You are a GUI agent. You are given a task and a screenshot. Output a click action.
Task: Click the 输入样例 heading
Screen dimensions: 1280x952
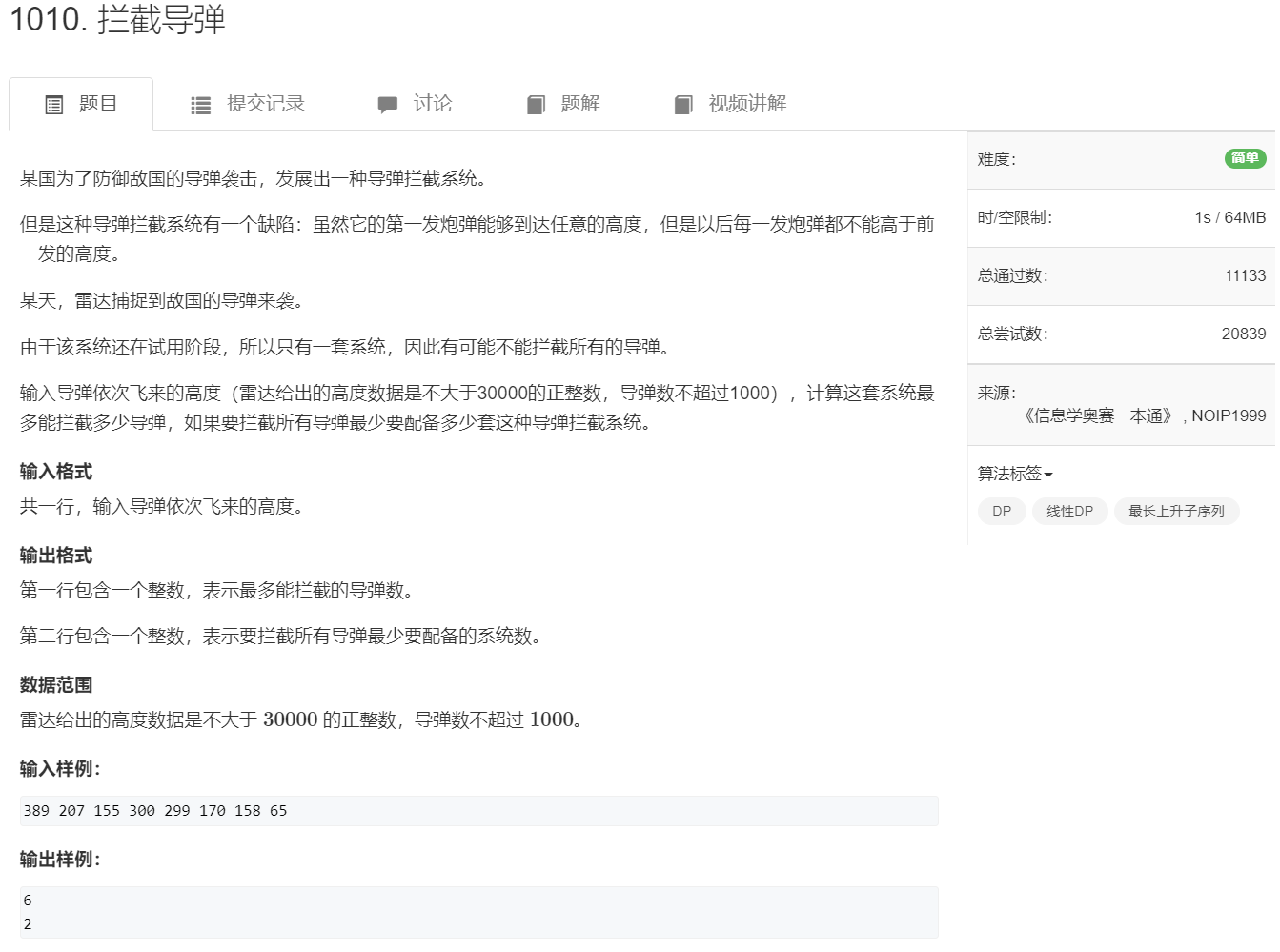(x=60, y=769)
